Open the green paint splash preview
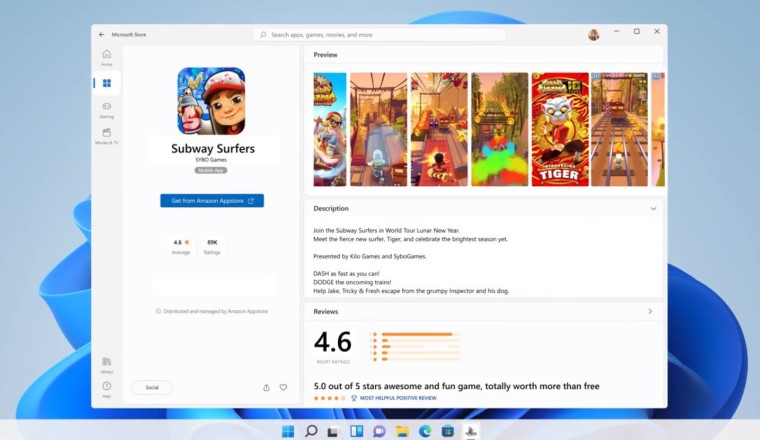Screen dimensions: 760x440 tap(499, 129)
